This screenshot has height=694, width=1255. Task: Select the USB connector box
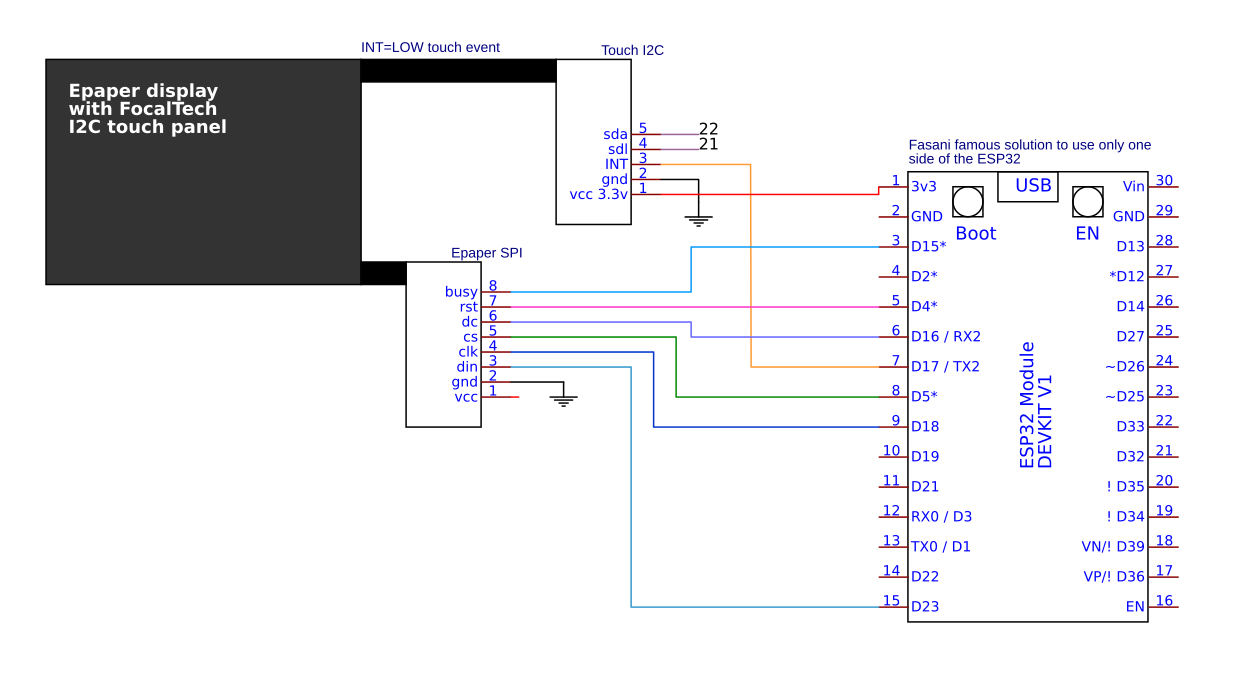click(1028, 186)
